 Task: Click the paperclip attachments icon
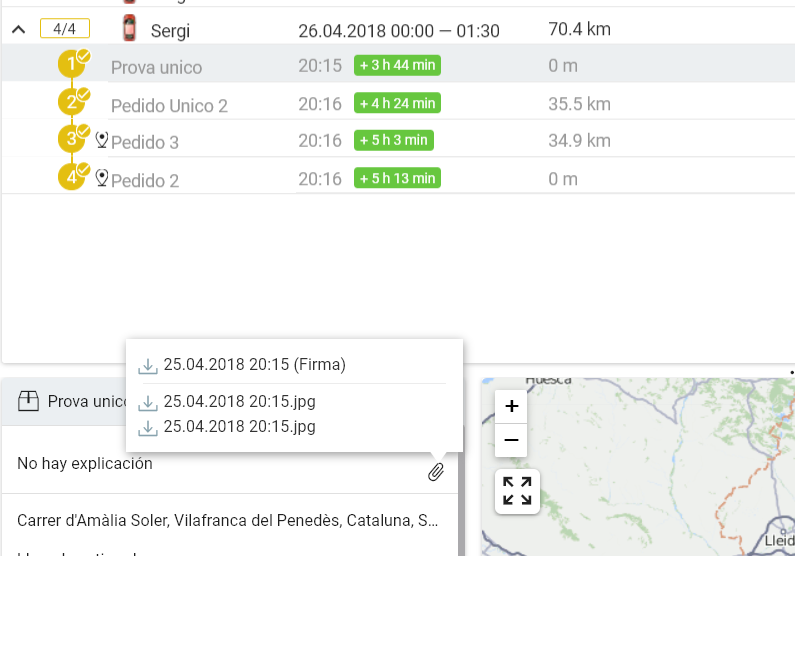click(x=436, y=472)
